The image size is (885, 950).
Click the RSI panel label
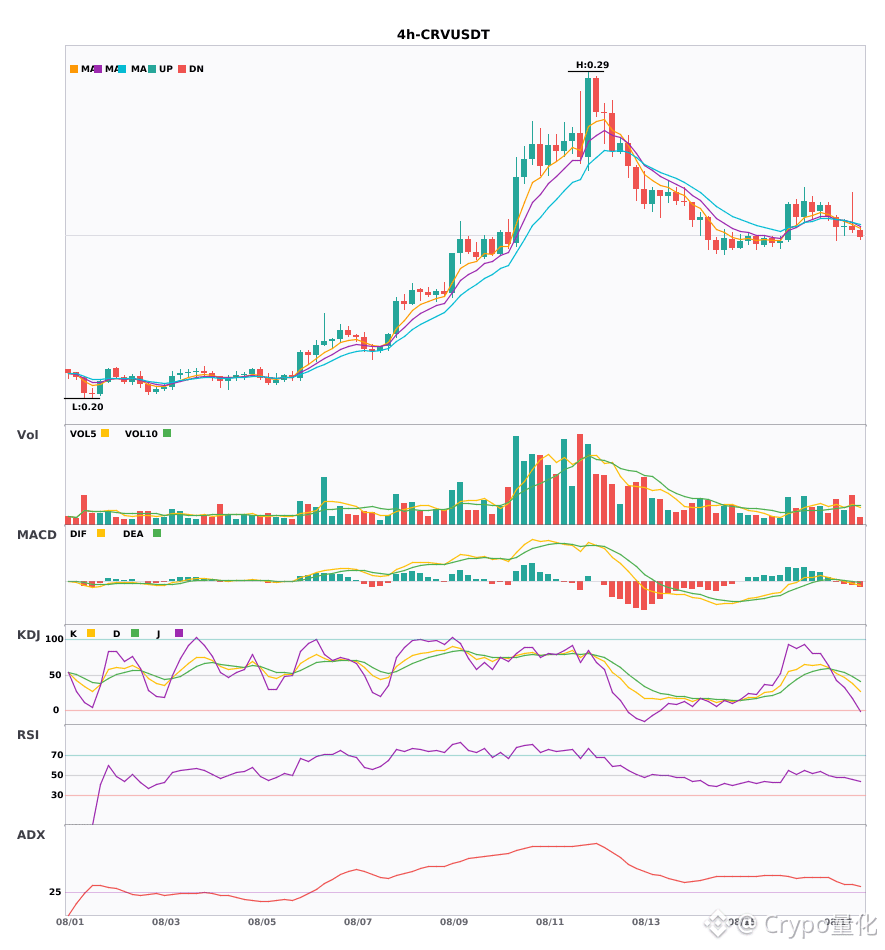coord(28,734)
